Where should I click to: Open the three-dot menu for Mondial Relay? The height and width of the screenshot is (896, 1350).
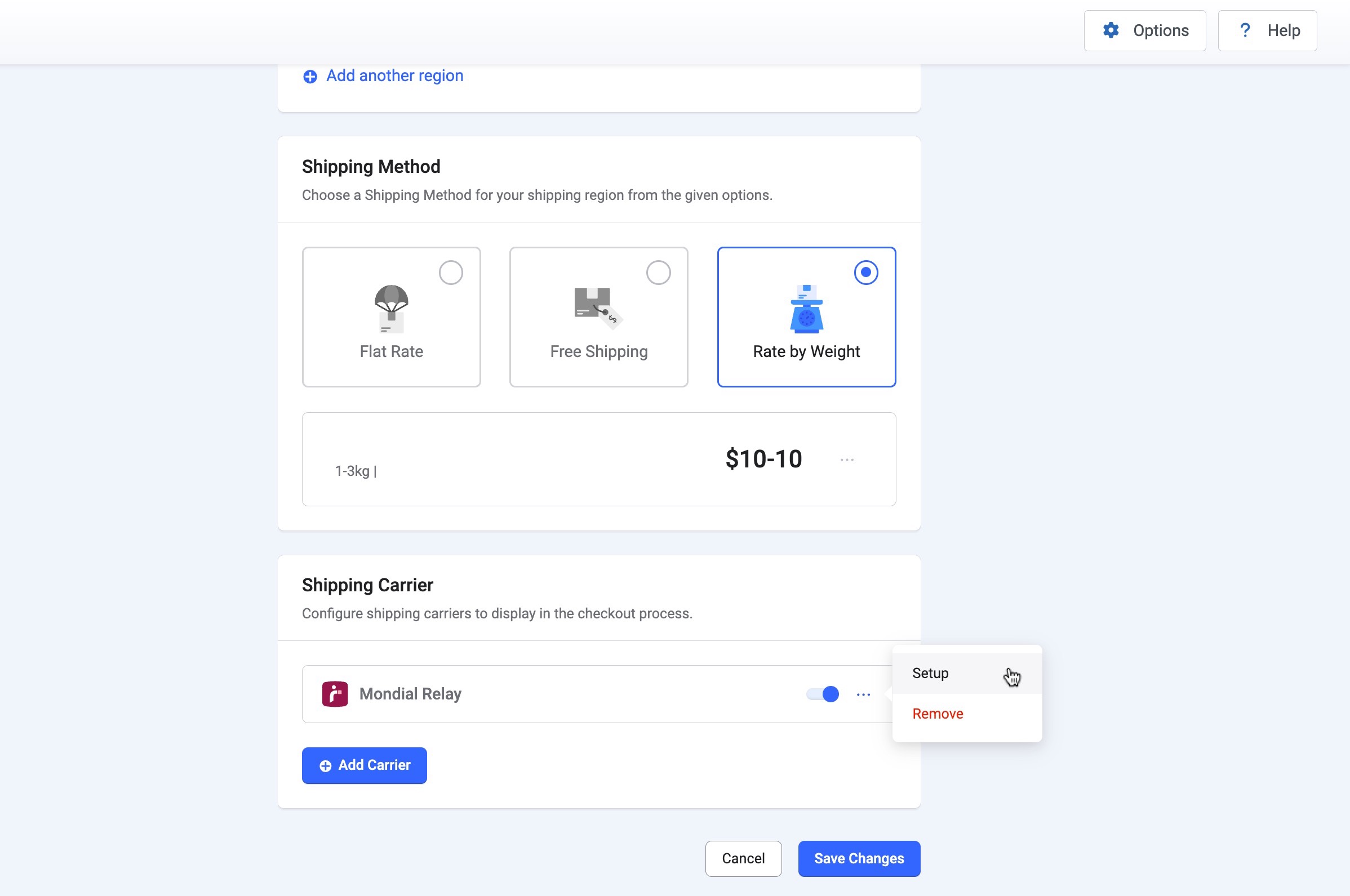tap(863, 694)
